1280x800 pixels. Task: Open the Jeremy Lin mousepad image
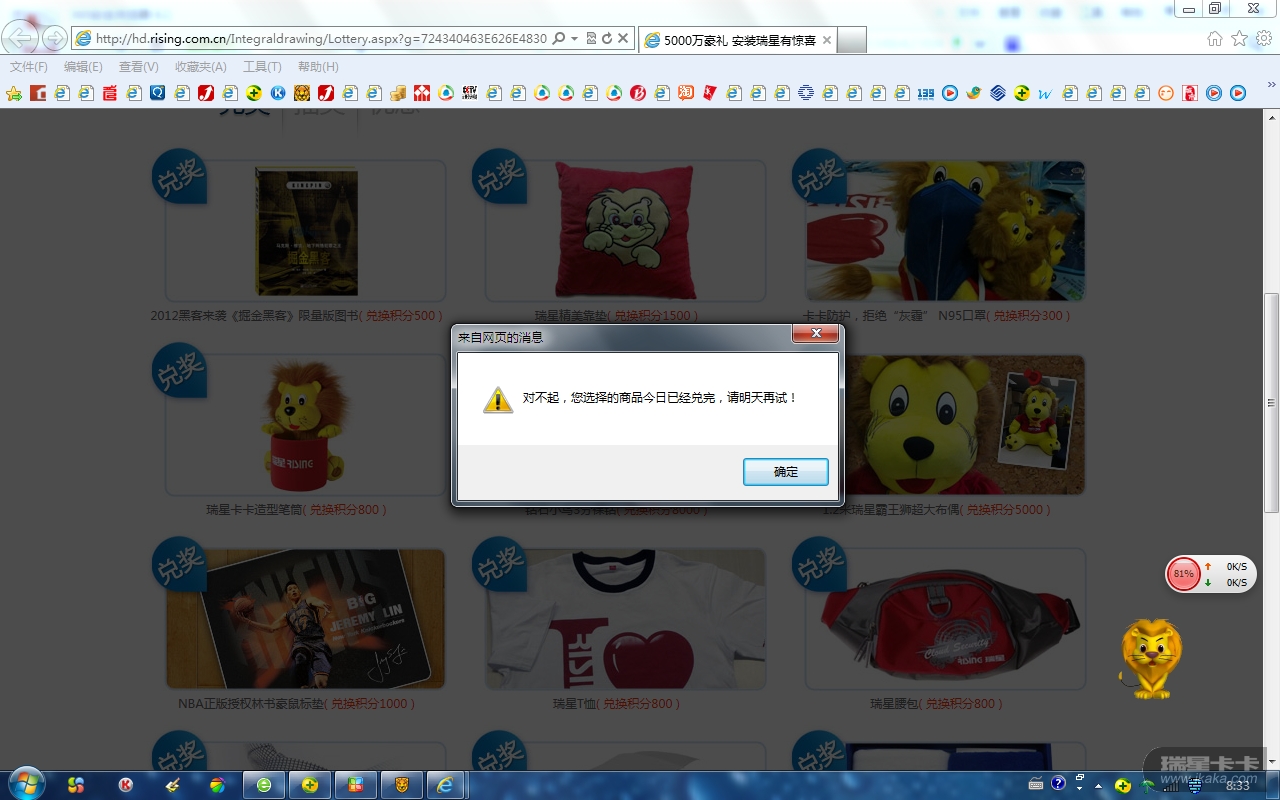[306, 619]
